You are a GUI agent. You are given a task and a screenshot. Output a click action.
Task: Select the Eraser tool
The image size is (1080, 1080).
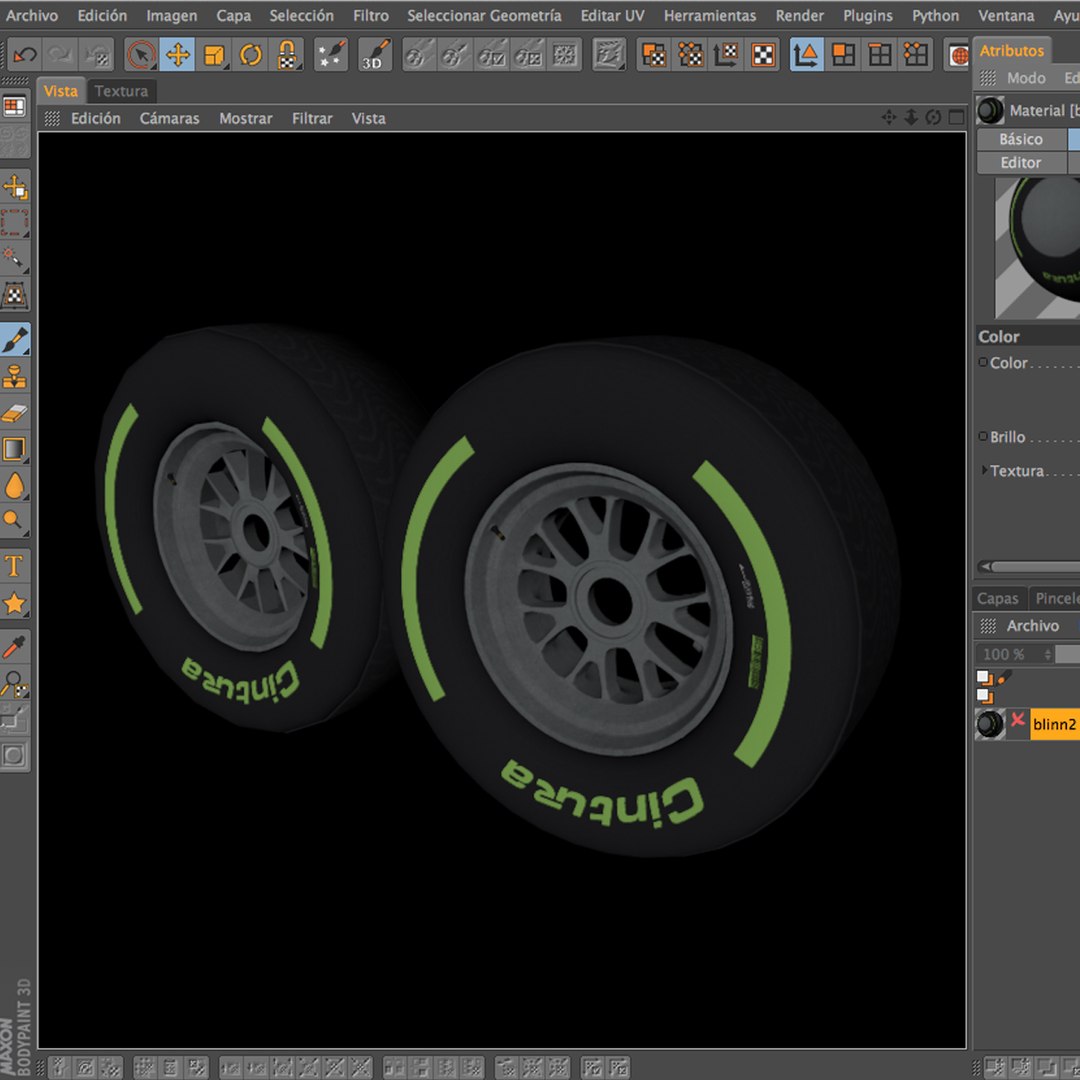[14, 413]
